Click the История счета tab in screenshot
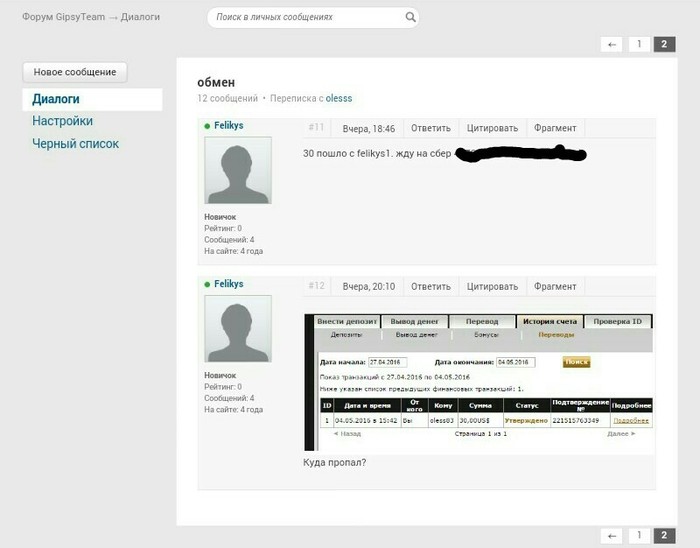Image resolution: width=700 pixels, height=548 pixels. pos(550,321)
